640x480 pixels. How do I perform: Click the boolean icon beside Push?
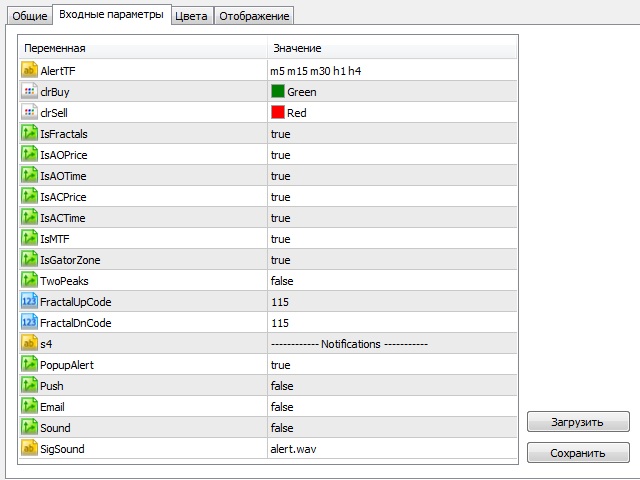(29, 385)
